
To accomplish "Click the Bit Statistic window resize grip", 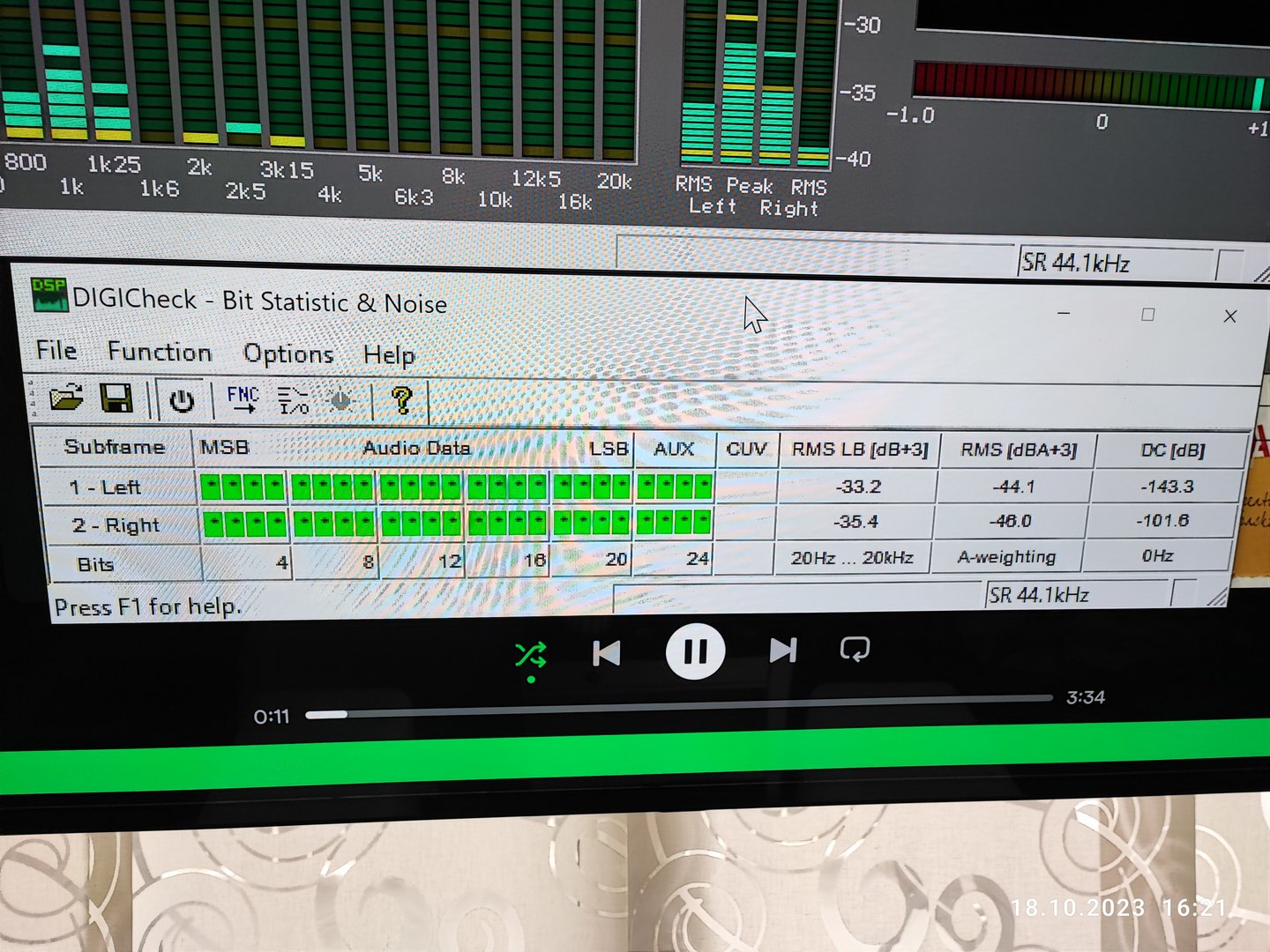I will coord(1217,597).
